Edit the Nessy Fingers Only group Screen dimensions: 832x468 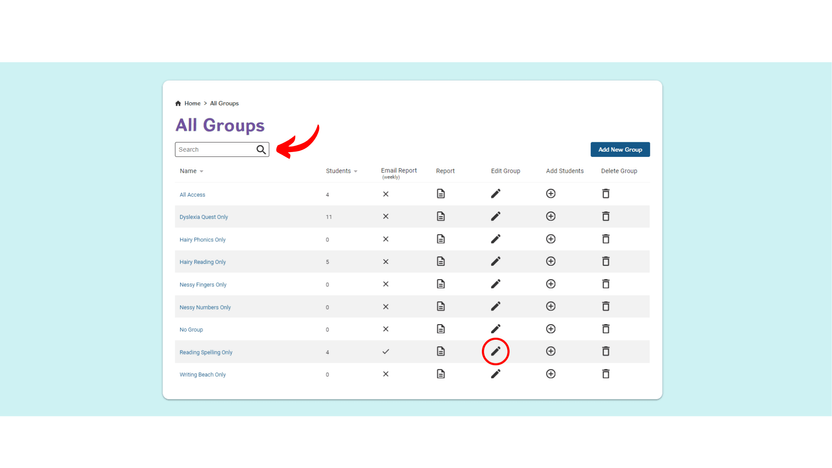tap(496, 284)
